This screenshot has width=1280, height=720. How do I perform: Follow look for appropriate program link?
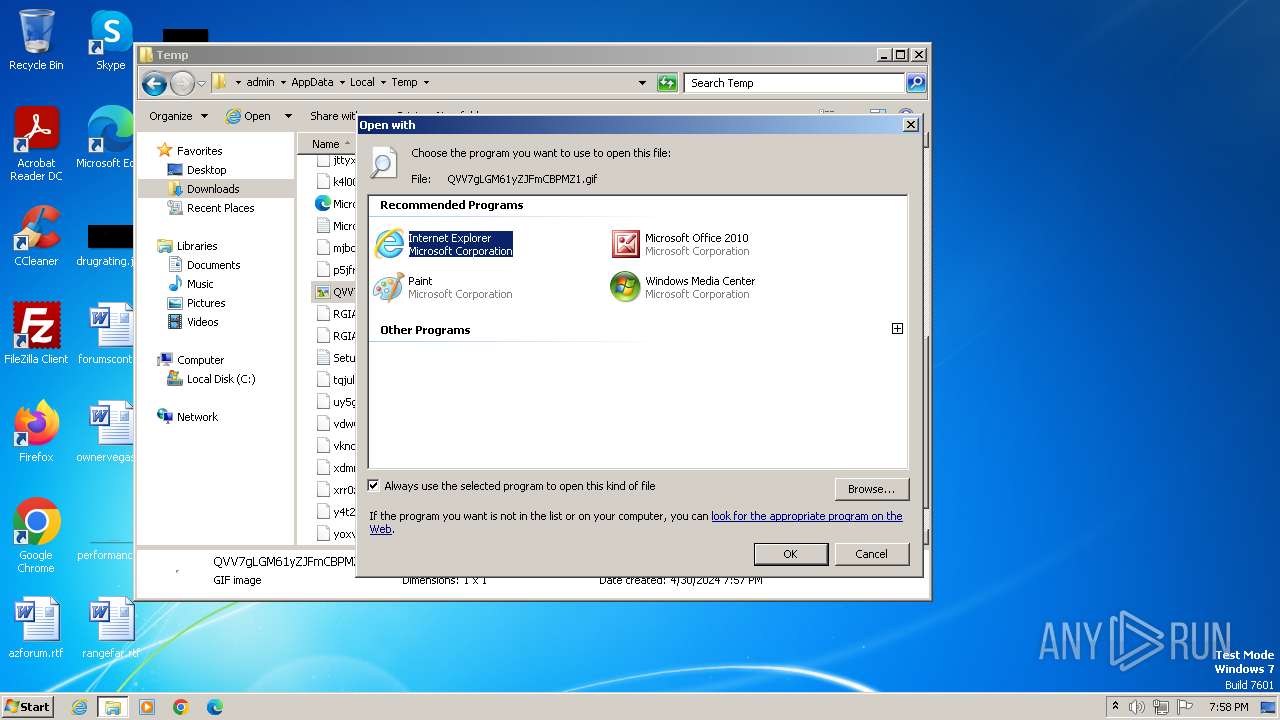(806, 516)
